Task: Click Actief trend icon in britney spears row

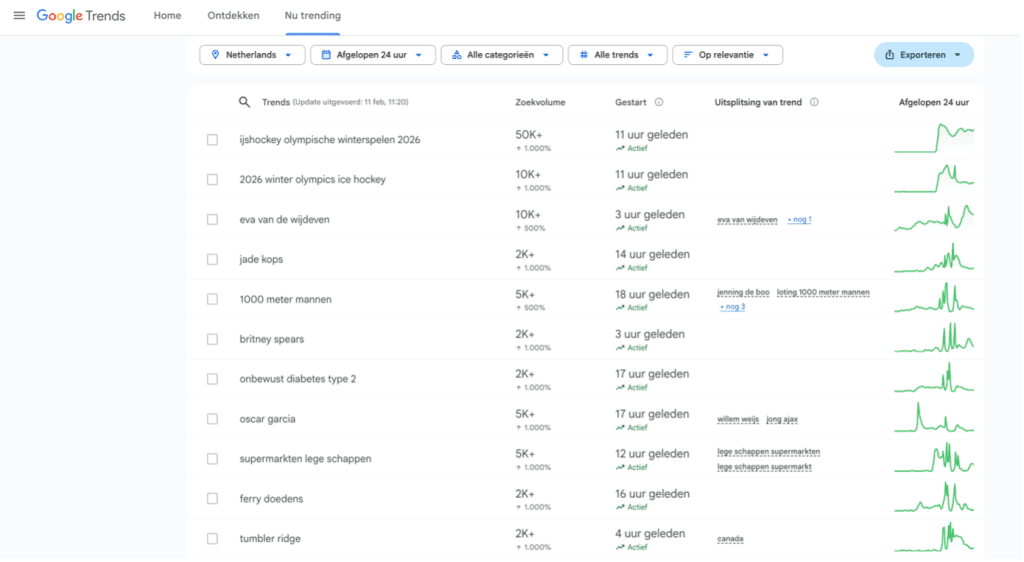Action: 620,347
